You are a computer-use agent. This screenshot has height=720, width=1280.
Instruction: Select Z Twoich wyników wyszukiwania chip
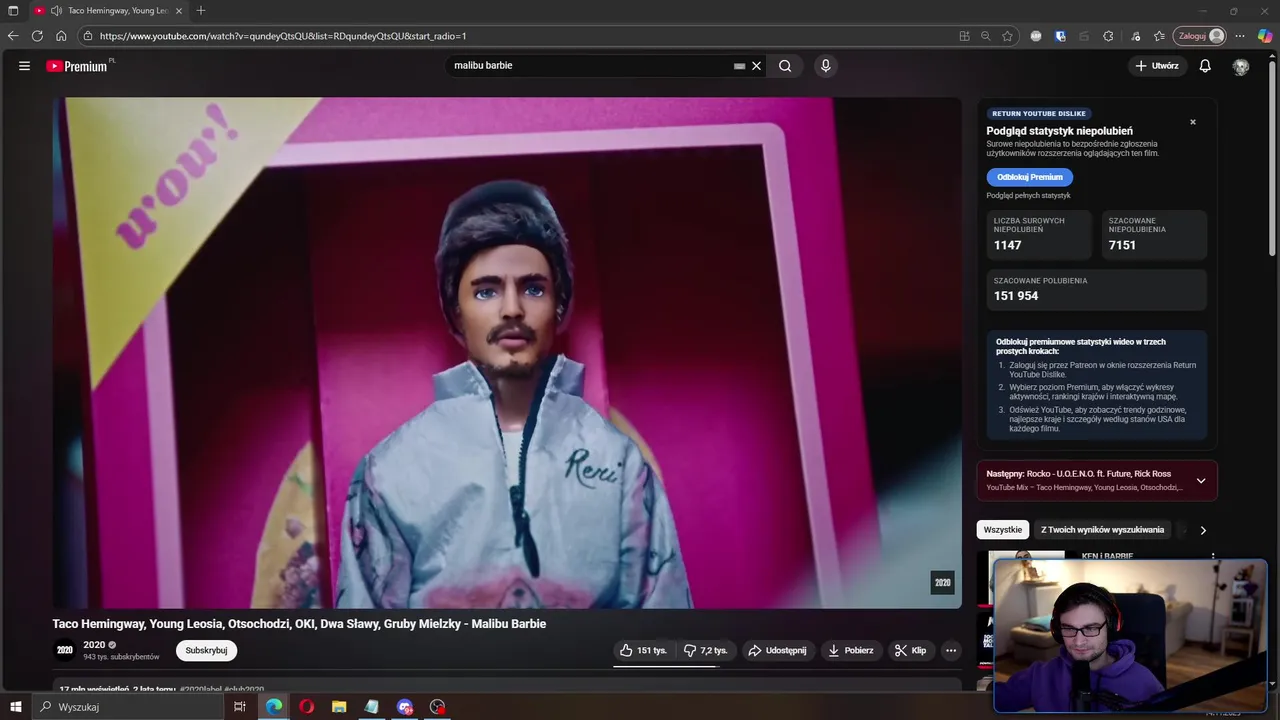tap(1102, 530)
